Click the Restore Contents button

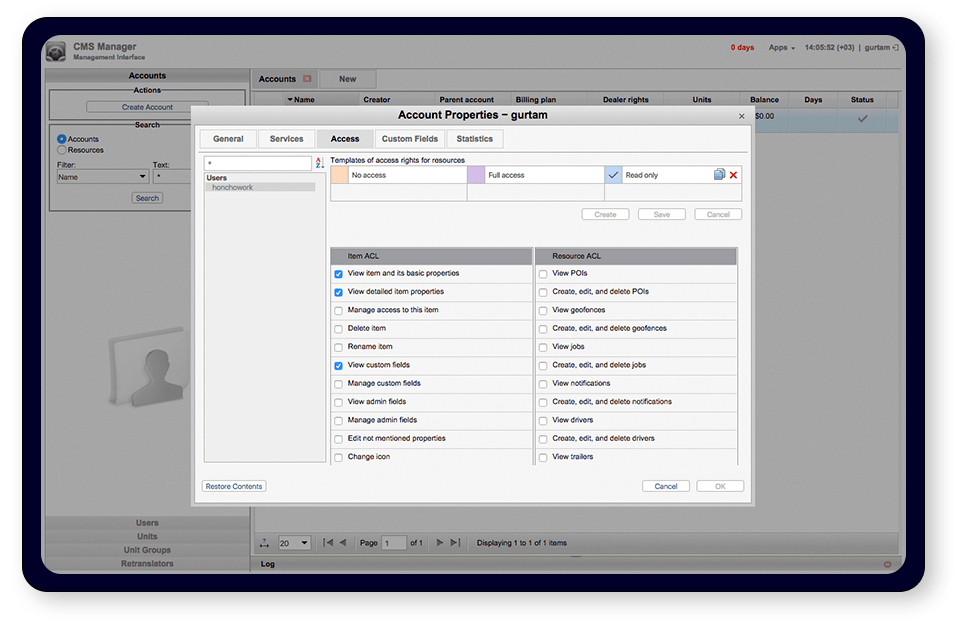pos(234,486)
